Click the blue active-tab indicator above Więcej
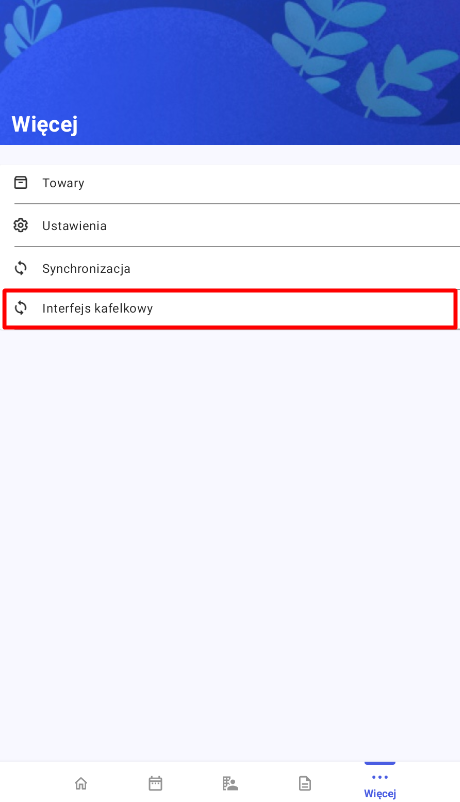 pyautogui.click(x=380, y=763)
